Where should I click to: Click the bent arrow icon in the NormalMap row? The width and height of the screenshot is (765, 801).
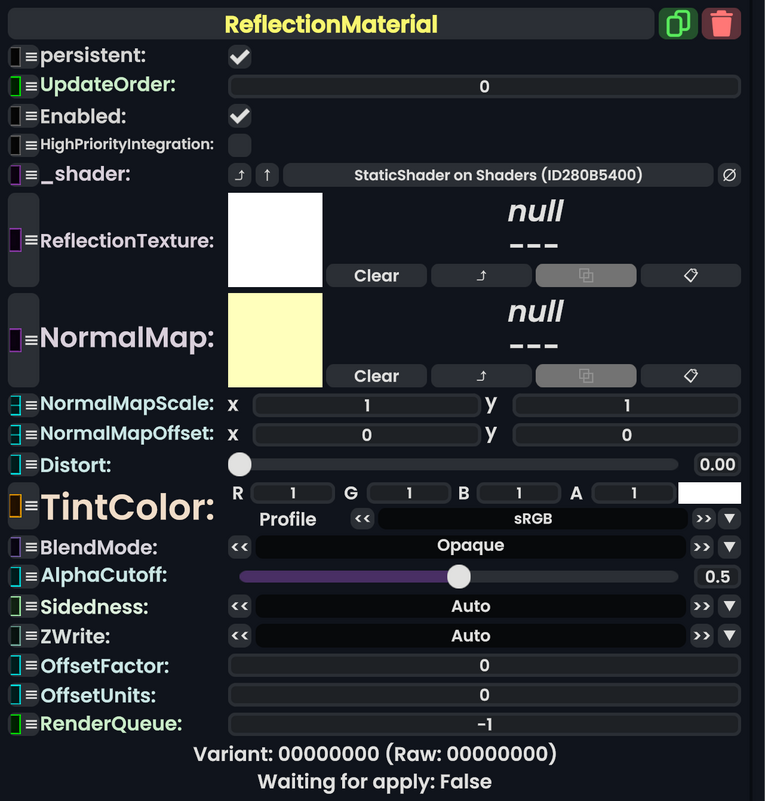tap(481, 376)
